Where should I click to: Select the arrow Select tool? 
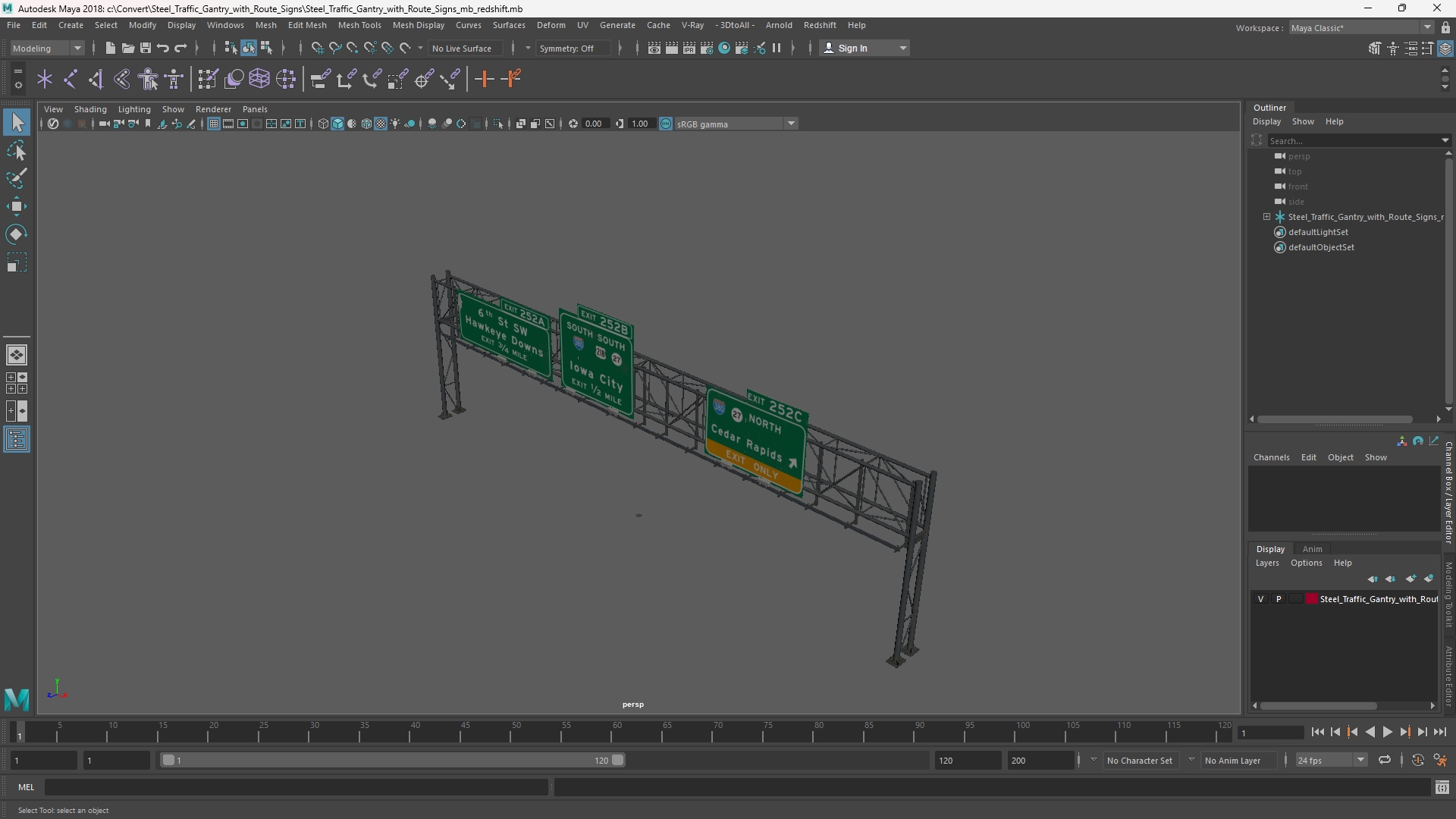[17, 122]
